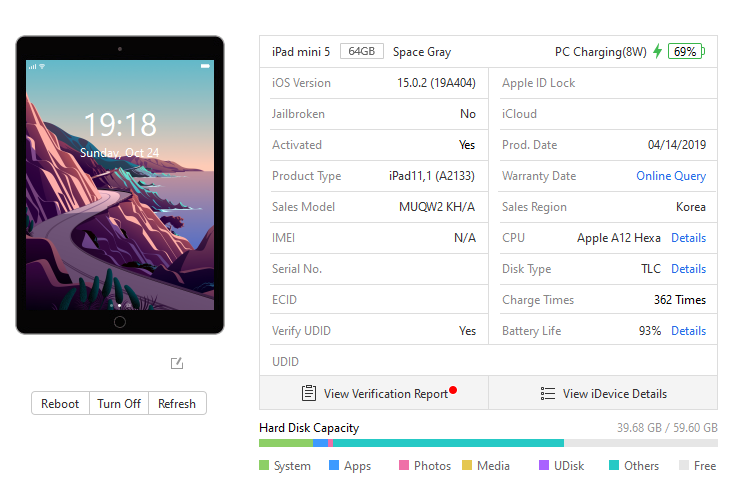The image size is (741, 493).
Task: Click the iPad mini 5 device name
Action: pyautogui.click(x=301, y=52)
